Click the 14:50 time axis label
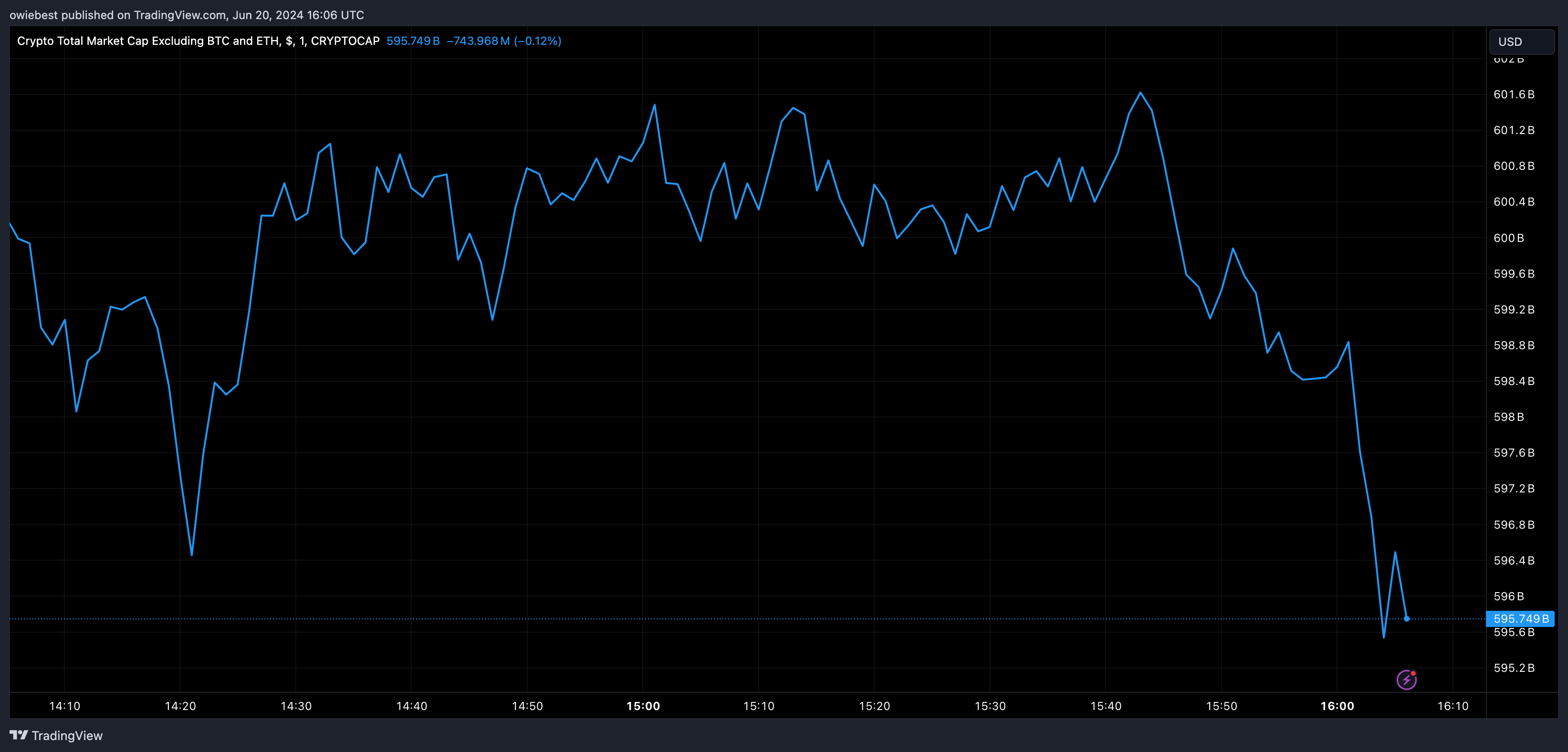Screen dimensions: 1568x752 (x=527, y=706)
